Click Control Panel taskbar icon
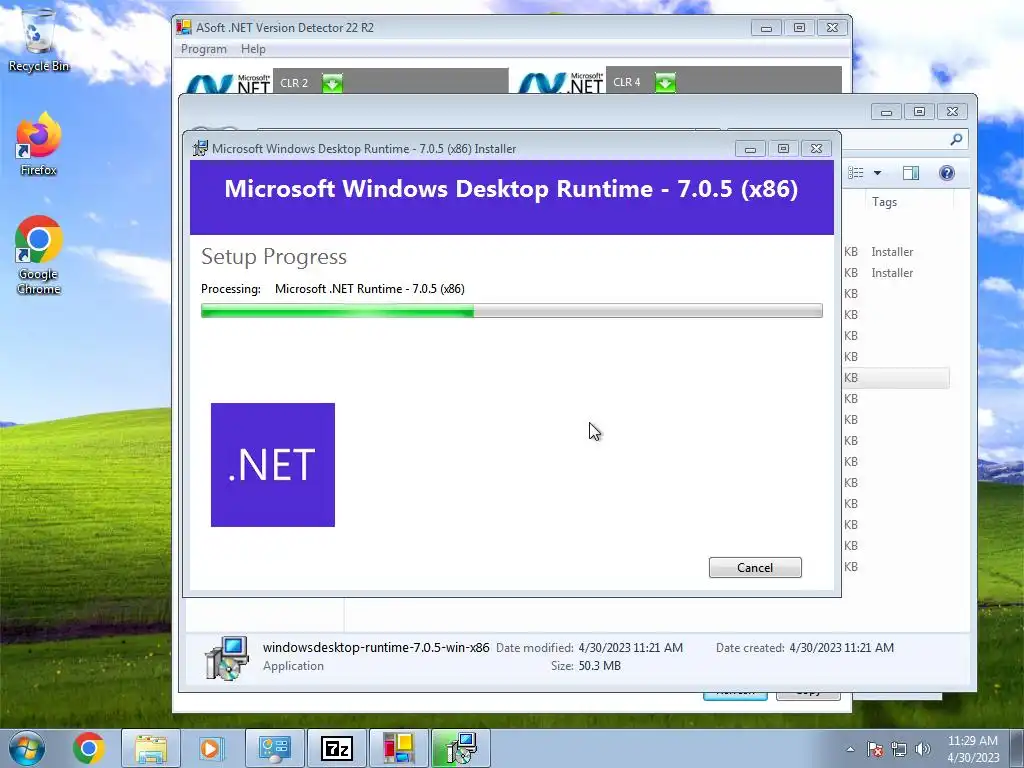 coord(274,748)
